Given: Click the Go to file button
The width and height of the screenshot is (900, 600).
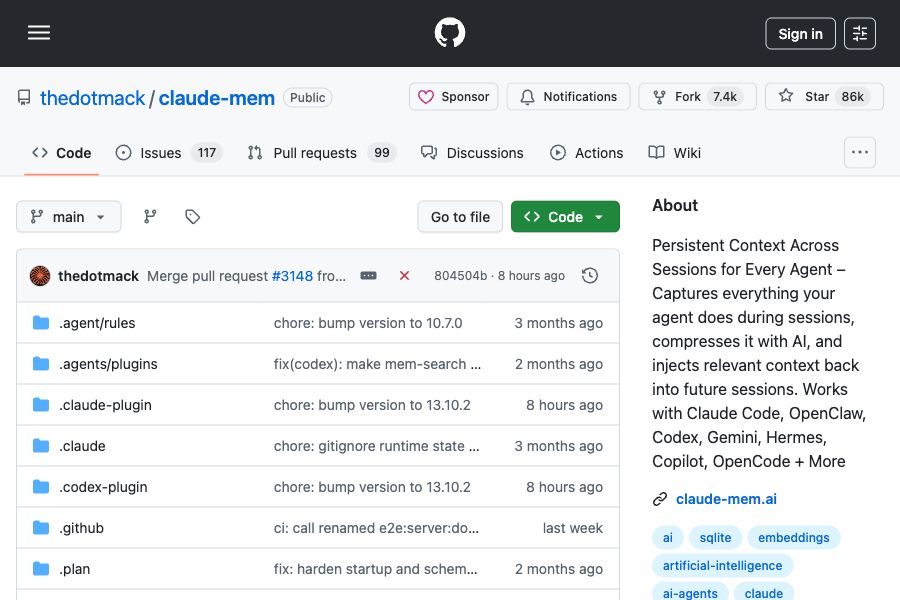Looking at the screenshot, I should click(460, 216).
